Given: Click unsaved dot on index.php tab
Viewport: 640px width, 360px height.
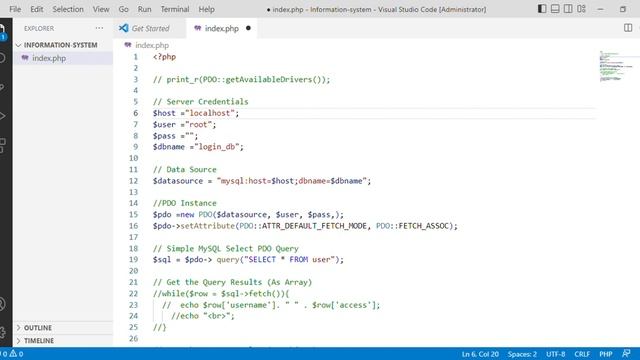Looking at the screenshot, I should pos(248,28).
